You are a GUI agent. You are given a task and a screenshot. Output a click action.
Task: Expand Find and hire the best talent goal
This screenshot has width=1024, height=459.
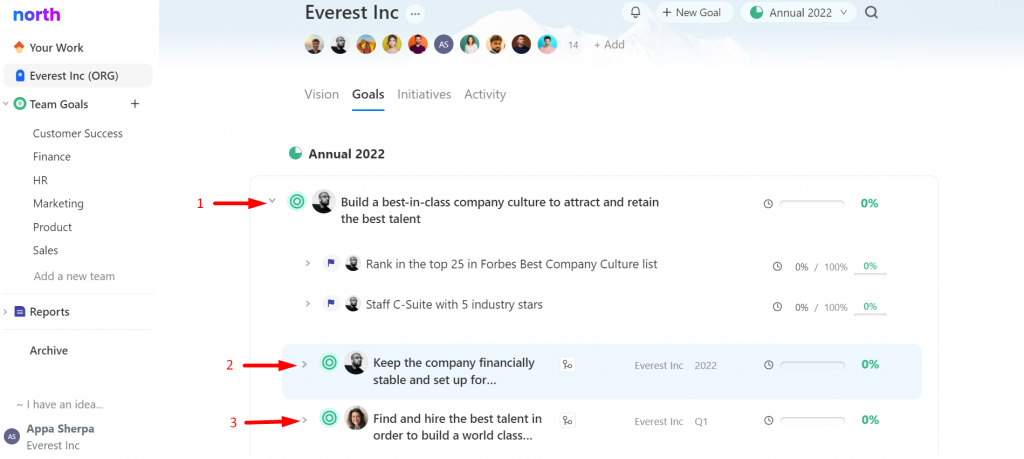304,420
